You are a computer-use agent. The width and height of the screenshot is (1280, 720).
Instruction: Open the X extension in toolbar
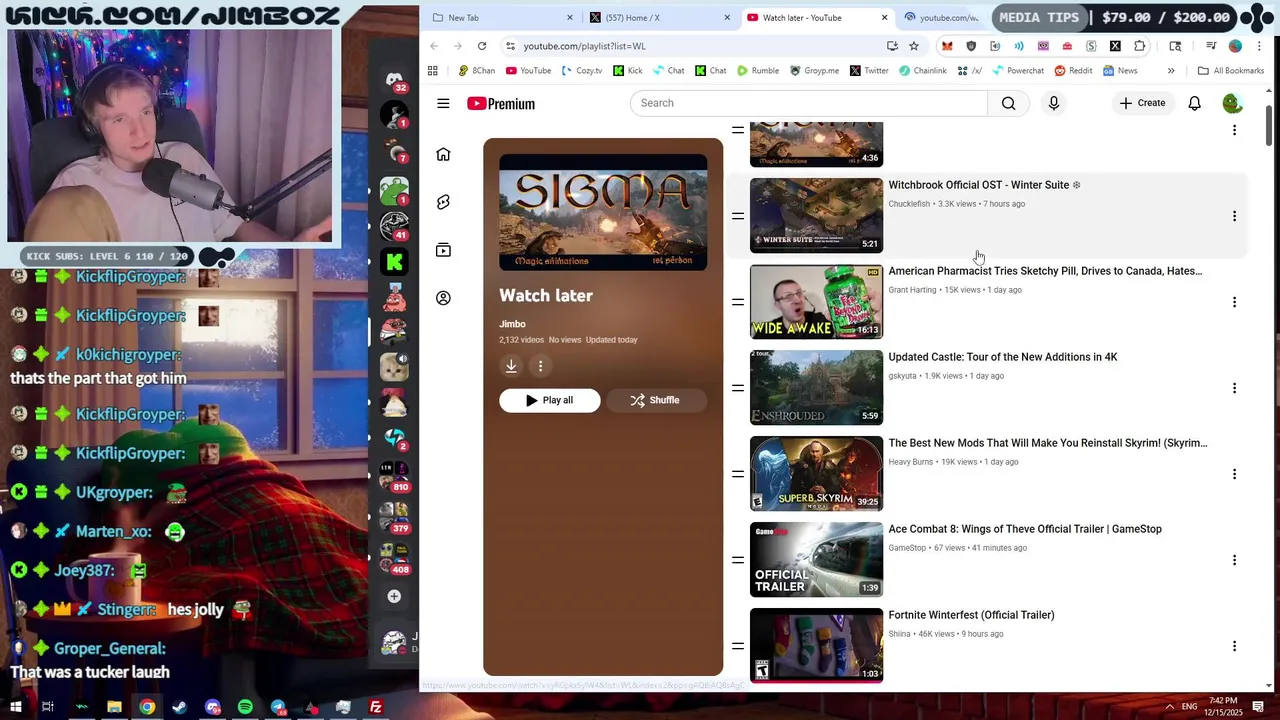click(1115, 46)
